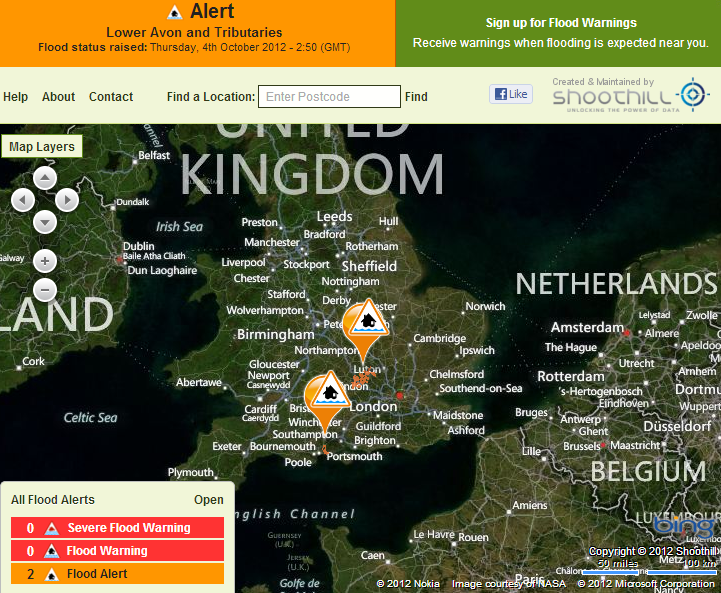Click the Manchester label on the map

272,242
